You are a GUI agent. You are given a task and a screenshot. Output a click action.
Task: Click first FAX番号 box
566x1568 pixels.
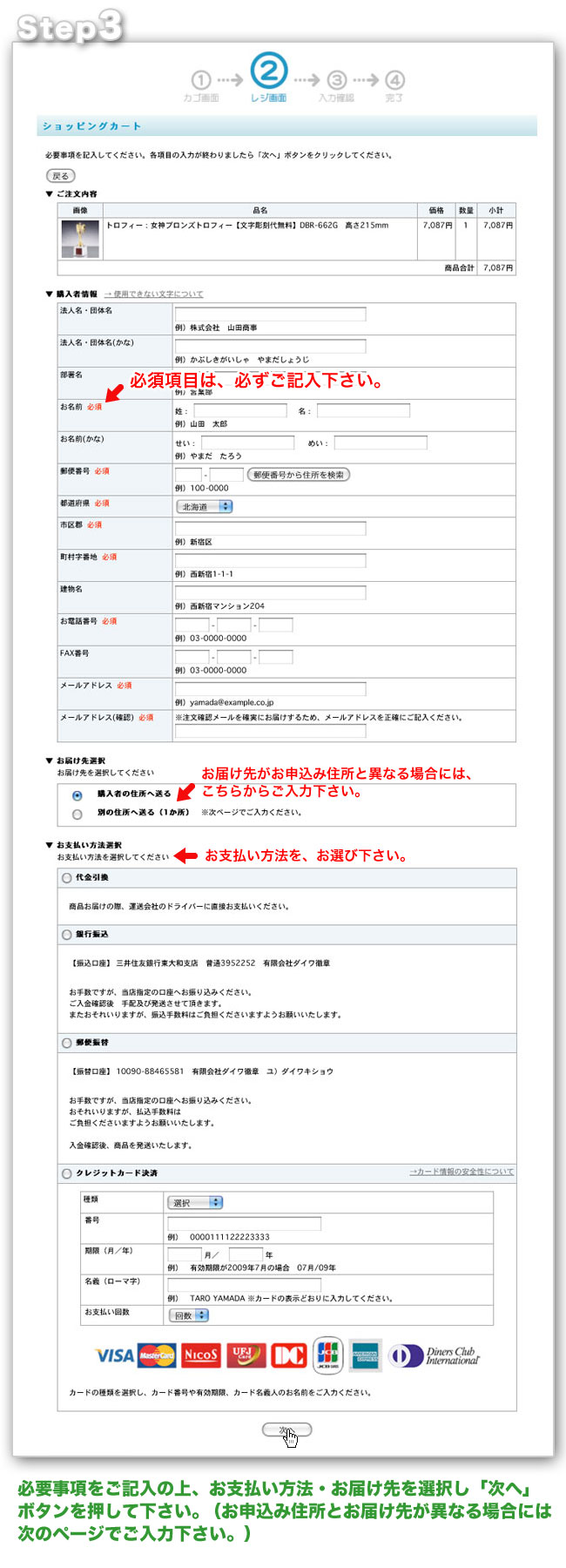pos(192,657)
